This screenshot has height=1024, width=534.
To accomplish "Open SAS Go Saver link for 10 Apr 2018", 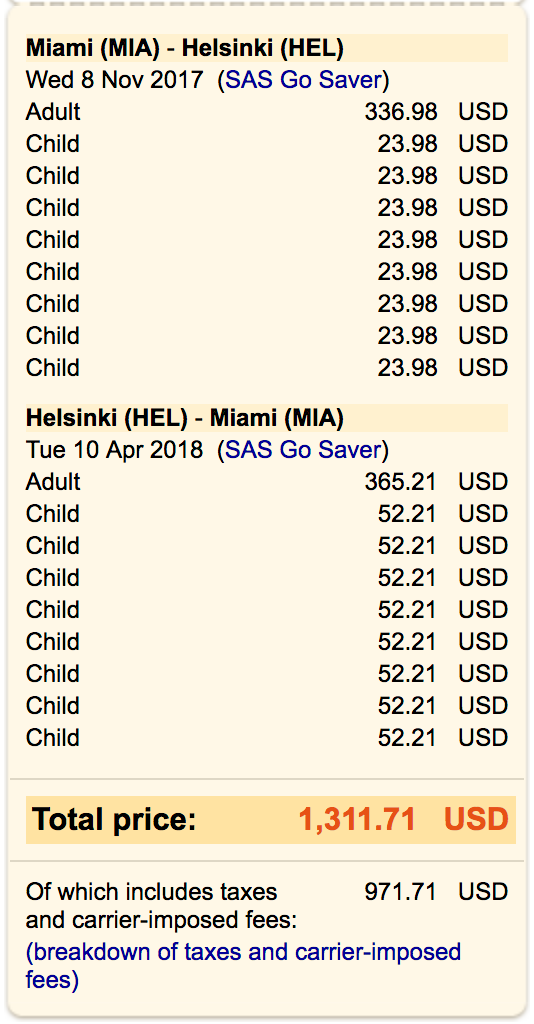I will tap(303, 449).
